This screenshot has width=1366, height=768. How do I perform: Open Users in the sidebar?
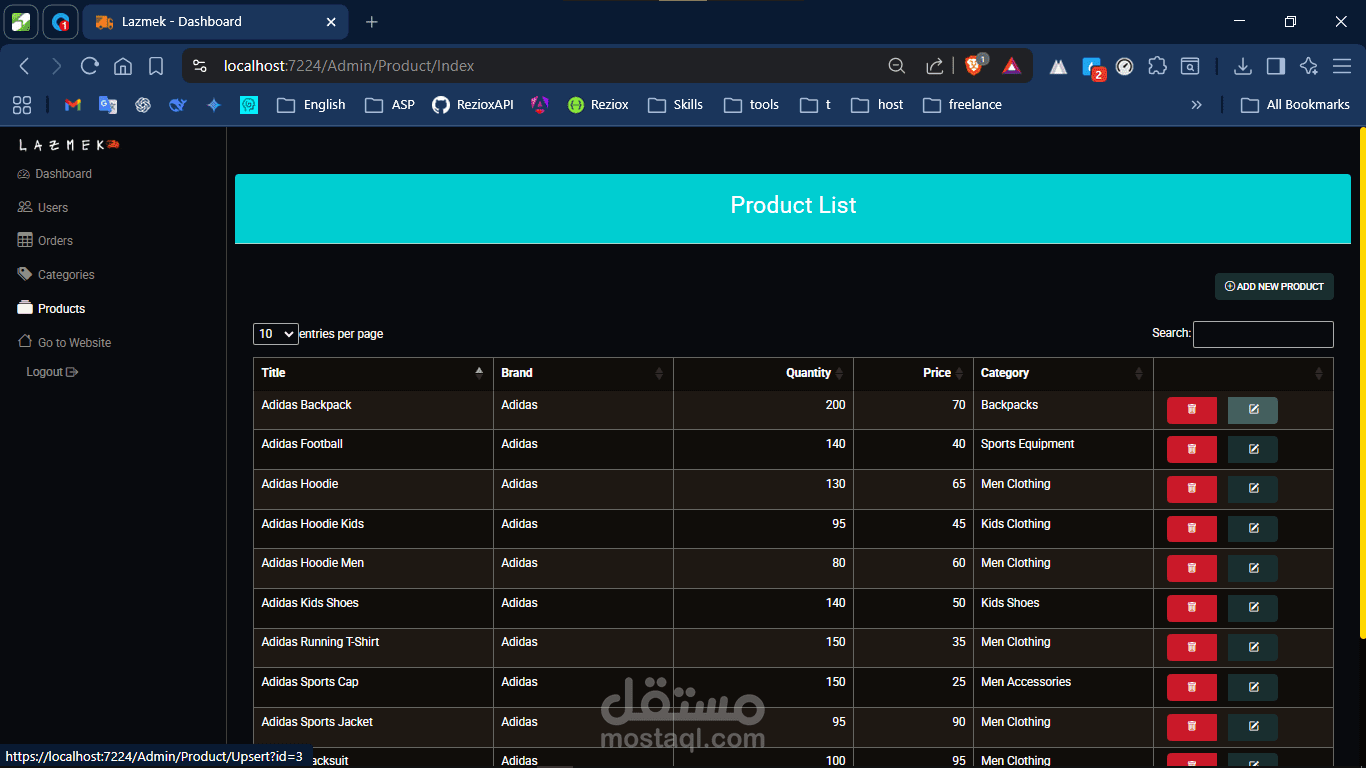pyautogui.click(x=43, y=208)
